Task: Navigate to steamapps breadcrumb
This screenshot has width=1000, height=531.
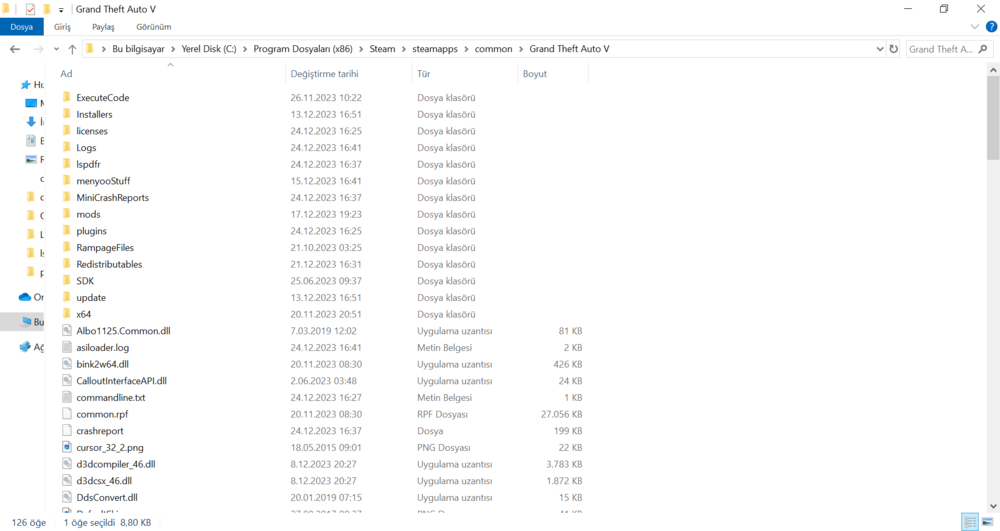Action: (435, 49)
